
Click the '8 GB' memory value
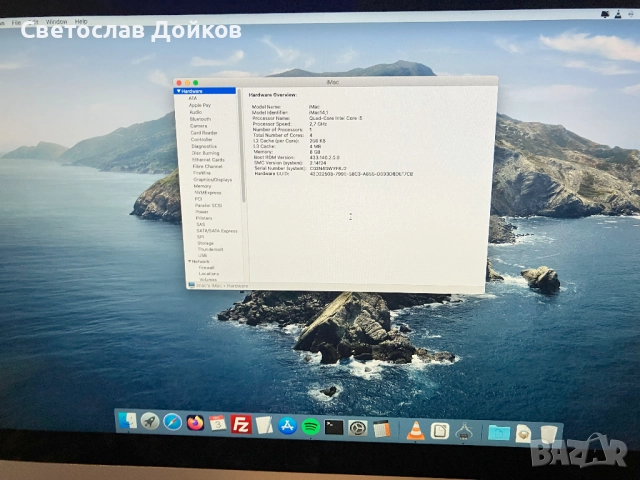pyautogui.click(x=315, y=152)
